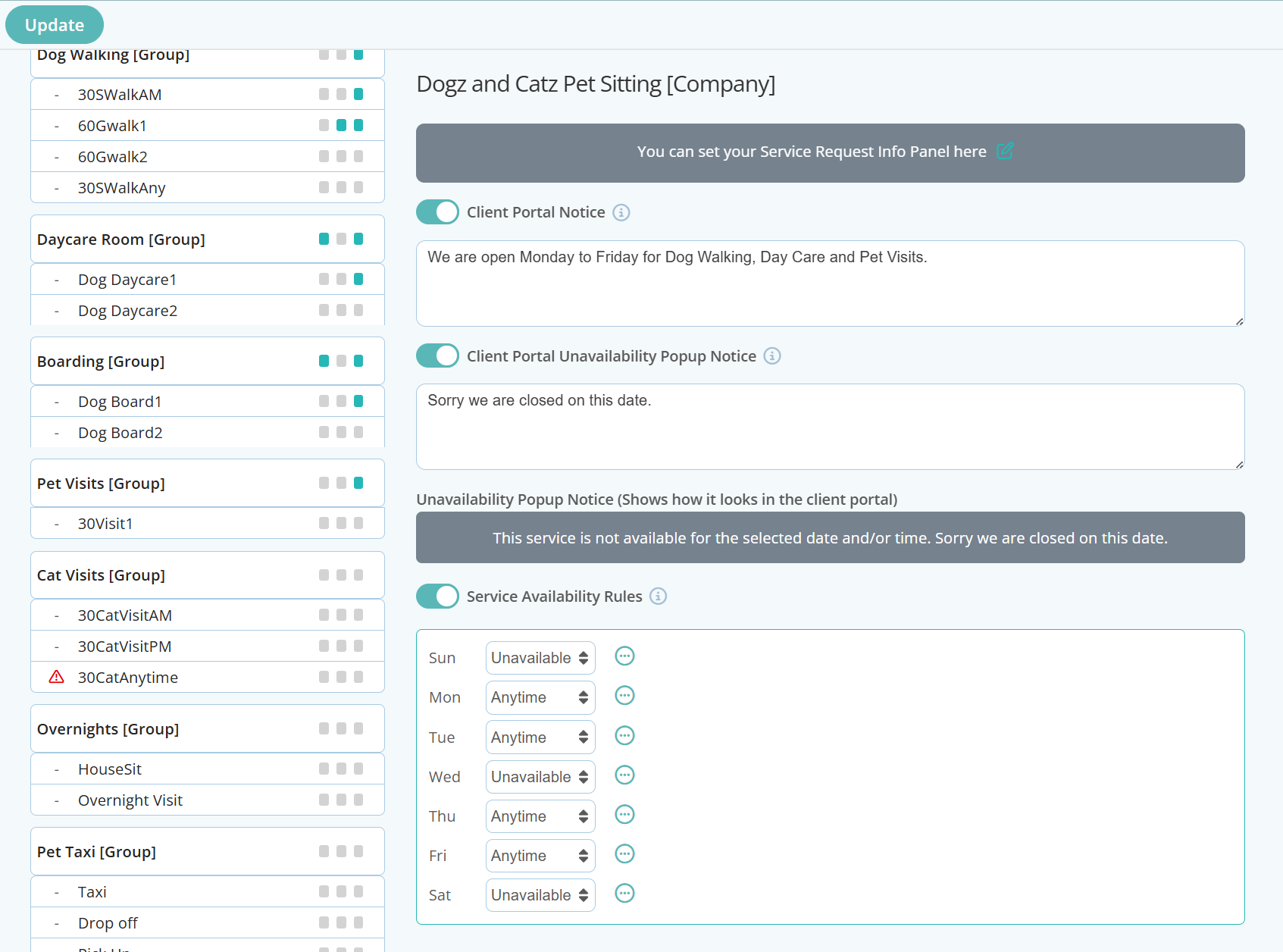Viewport: 1283px width, 952px height.
Task: Open the Thu availability dropdown
Action: (540, 816)
